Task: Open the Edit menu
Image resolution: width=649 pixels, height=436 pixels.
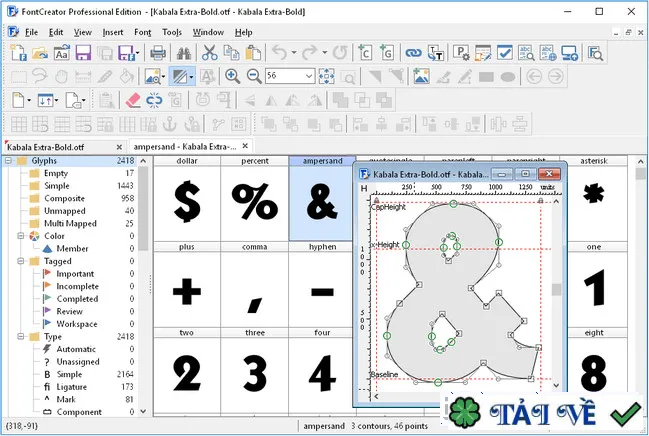Action: pos(55,32)
